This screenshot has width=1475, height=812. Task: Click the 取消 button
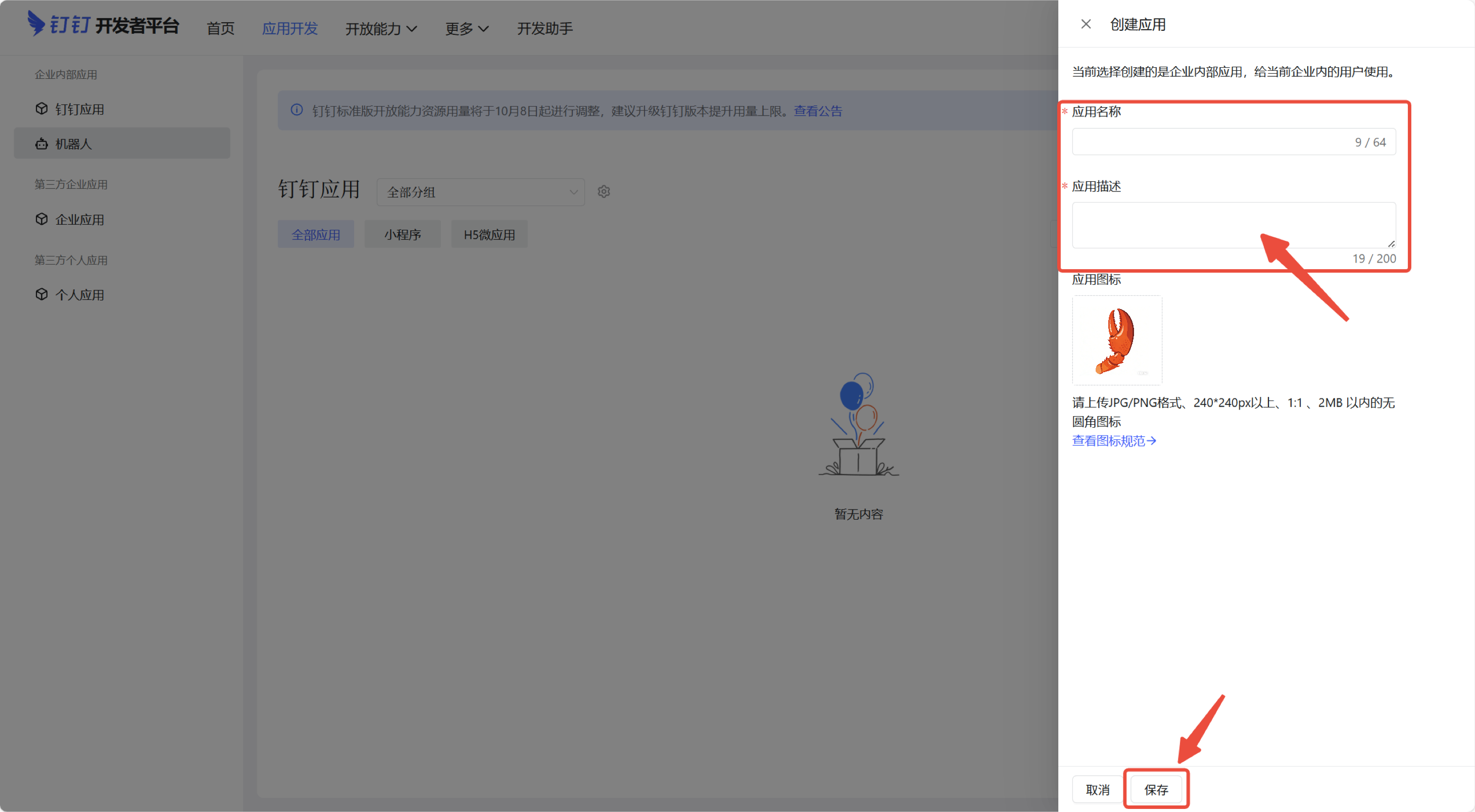pos(1097,790)
